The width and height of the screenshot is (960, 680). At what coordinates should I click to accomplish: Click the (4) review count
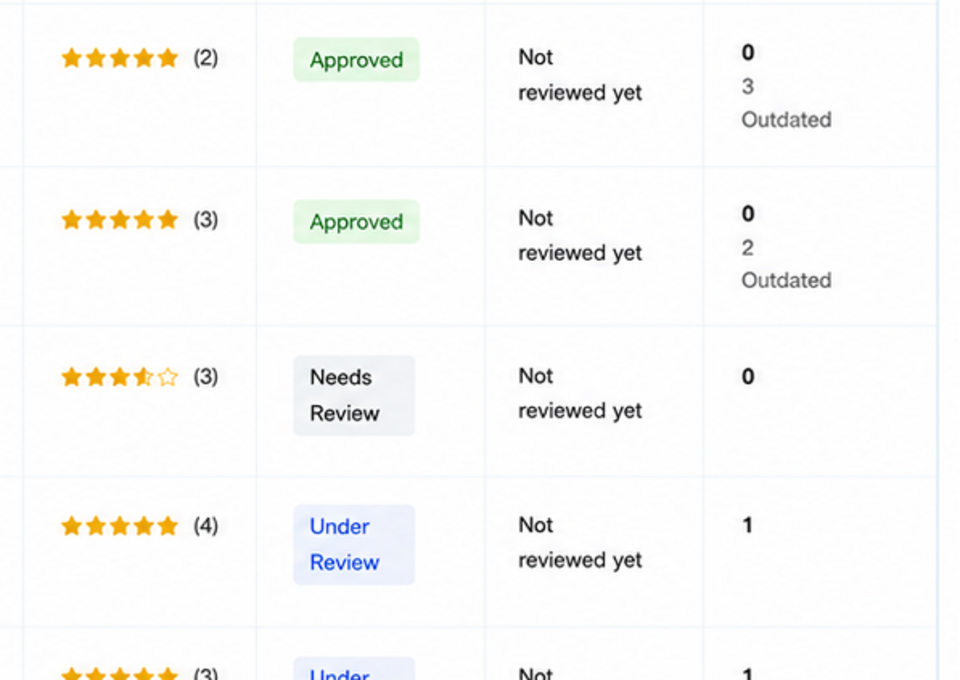[x=206, y=526]
